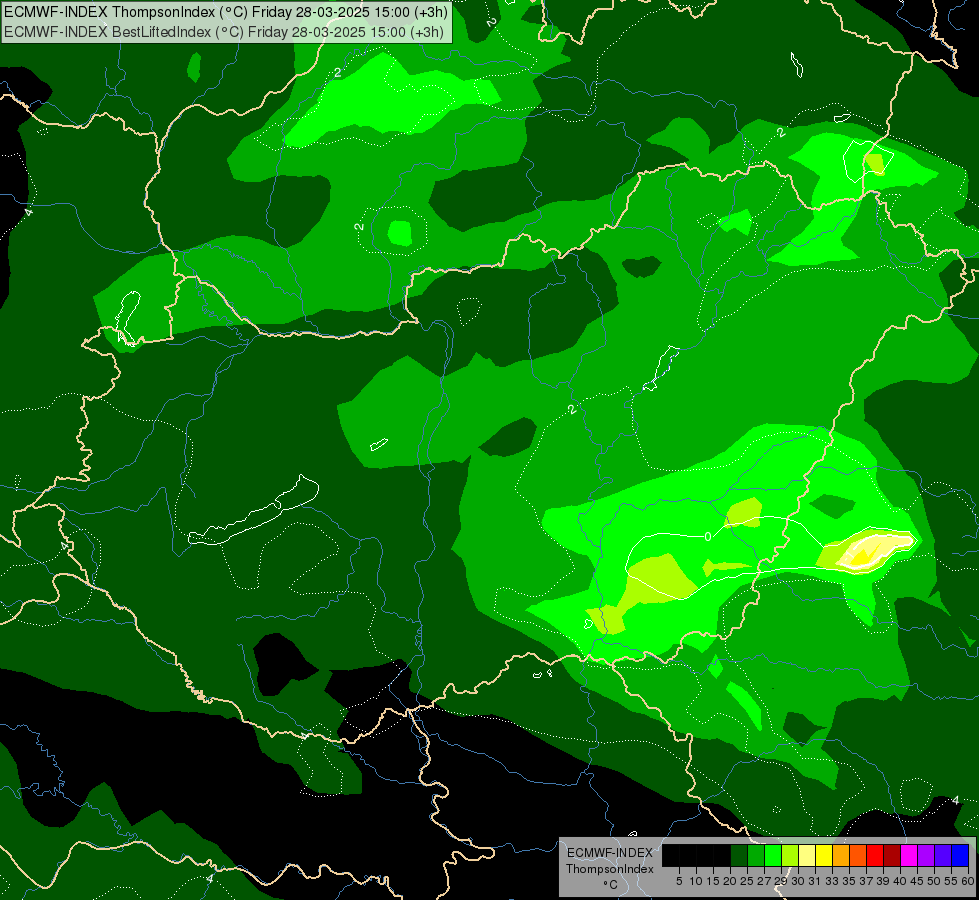Select the pale yellow 30-31 legend swatch
Screen dimensions: 979x900
pos(807,855)
